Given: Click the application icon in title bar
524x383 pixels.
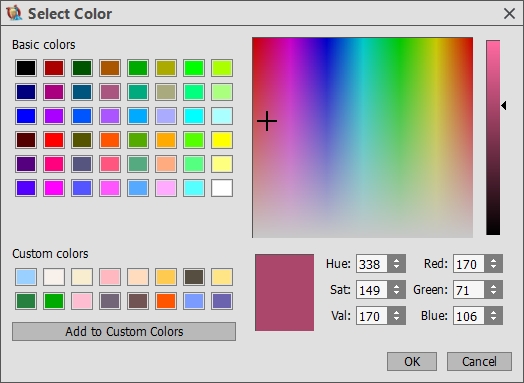Looking at the screenshot, I should click(14, 14).
